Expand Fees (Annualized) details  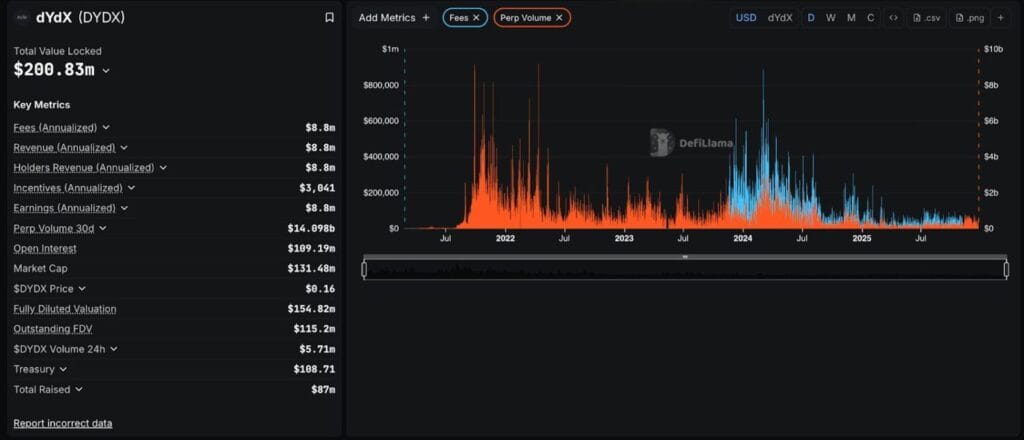106,127
